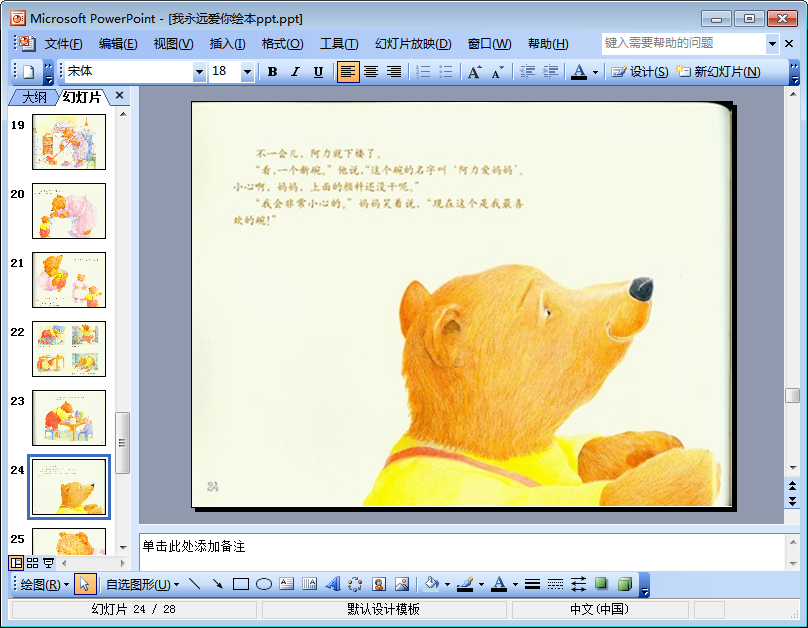
Task: Open Line Color dropdown arrow
Action: click(481, 584)
